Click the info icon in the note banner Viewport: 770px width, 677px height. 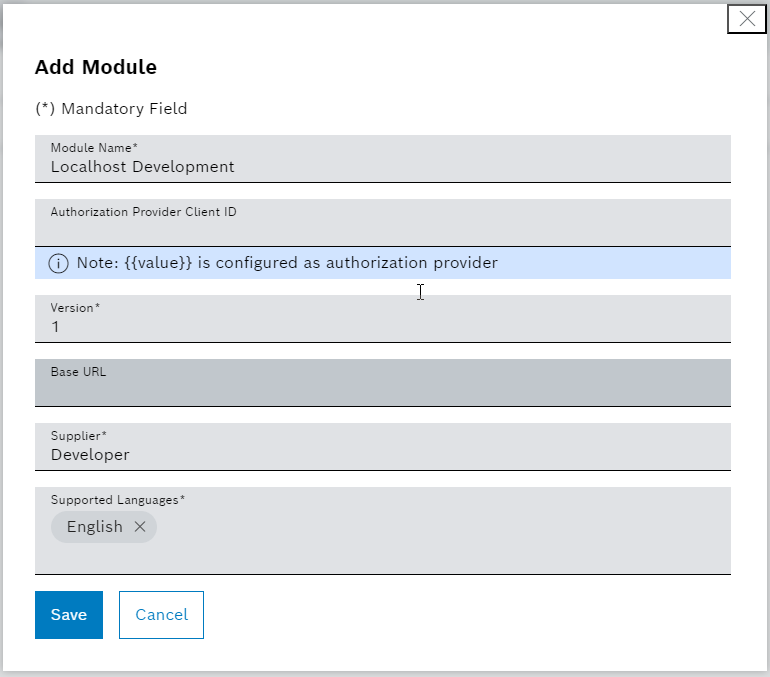click(59, 264)
